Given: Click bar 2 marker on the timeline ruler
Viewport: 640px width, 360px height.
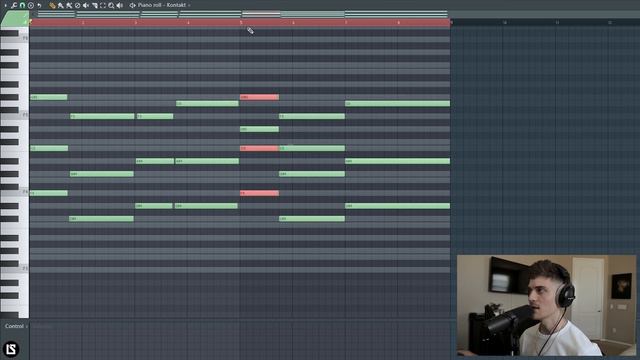Looking at the screenshot, I should [x=83, y=23].
